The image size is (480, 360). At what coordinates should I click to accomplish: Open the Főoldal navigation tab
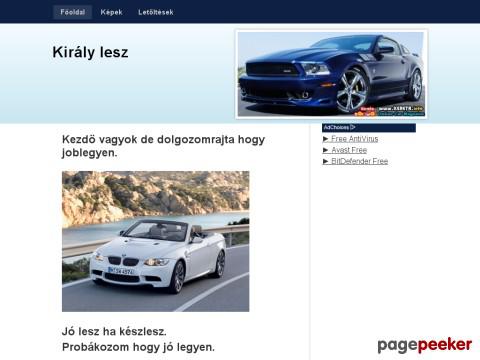[72, 12]
